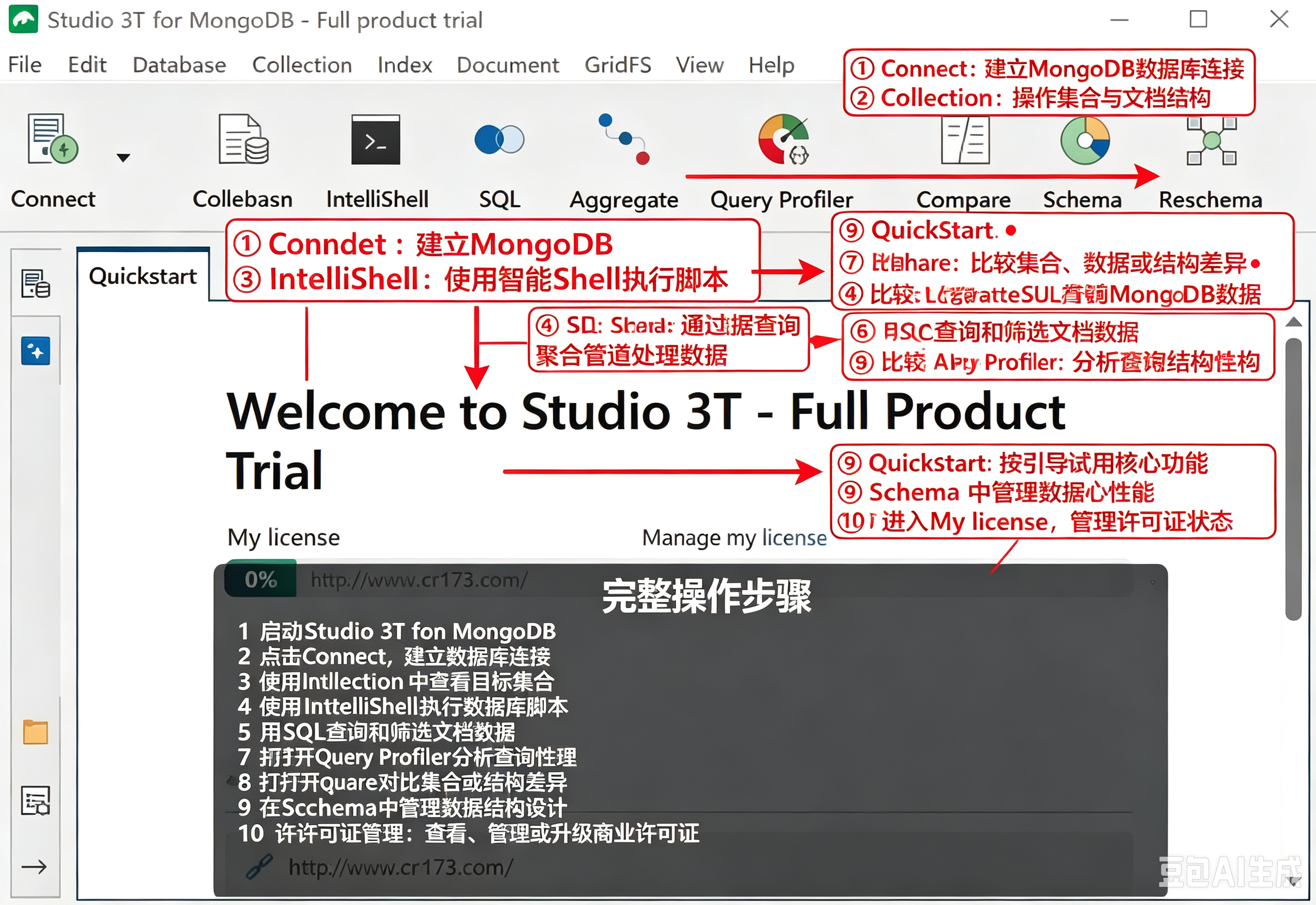Open the Document menu
The height and width of the screenshot is (905, 1316).
[508, 65]
